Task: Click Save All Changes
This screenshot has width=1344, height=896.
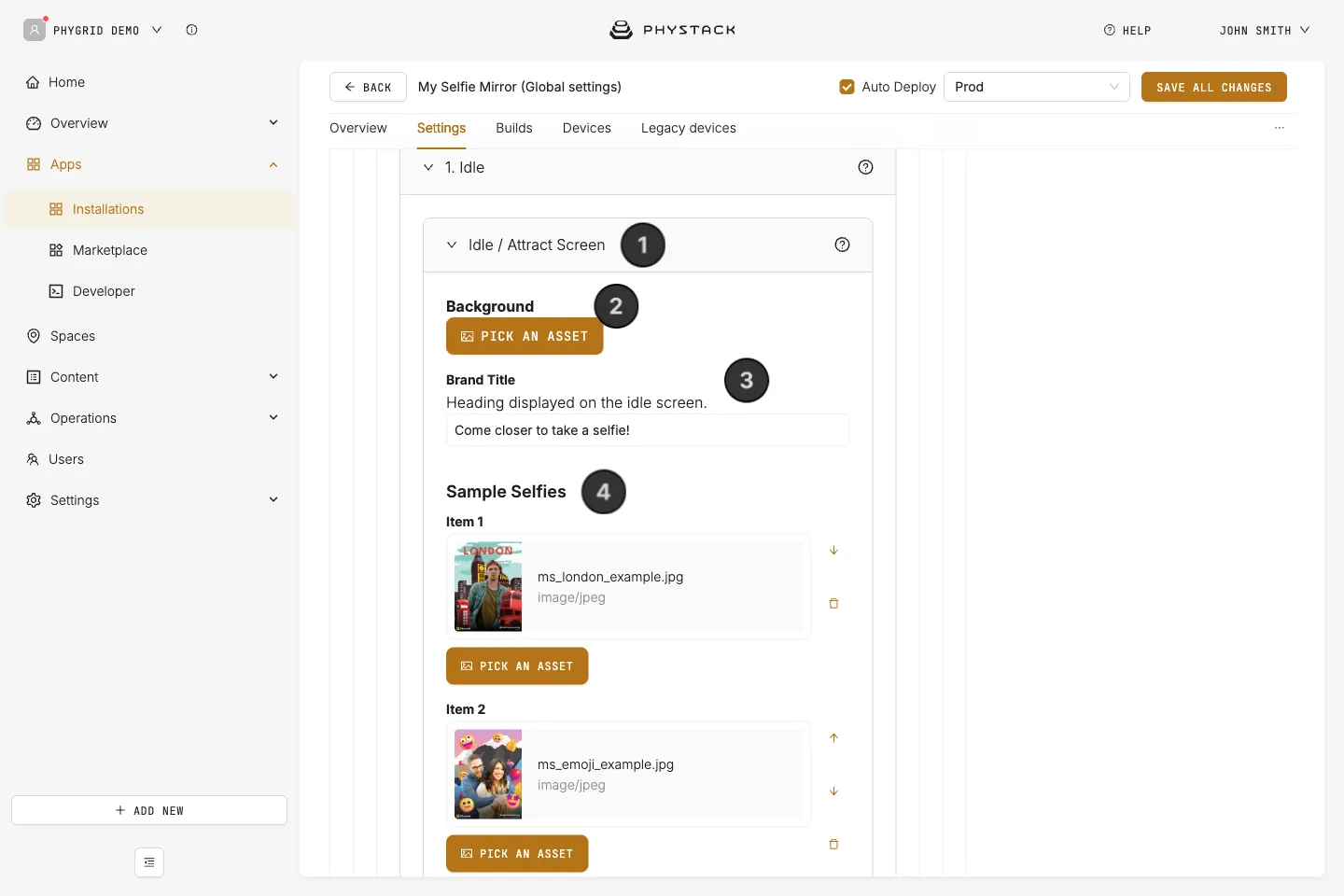Action: coord(1214,87)
